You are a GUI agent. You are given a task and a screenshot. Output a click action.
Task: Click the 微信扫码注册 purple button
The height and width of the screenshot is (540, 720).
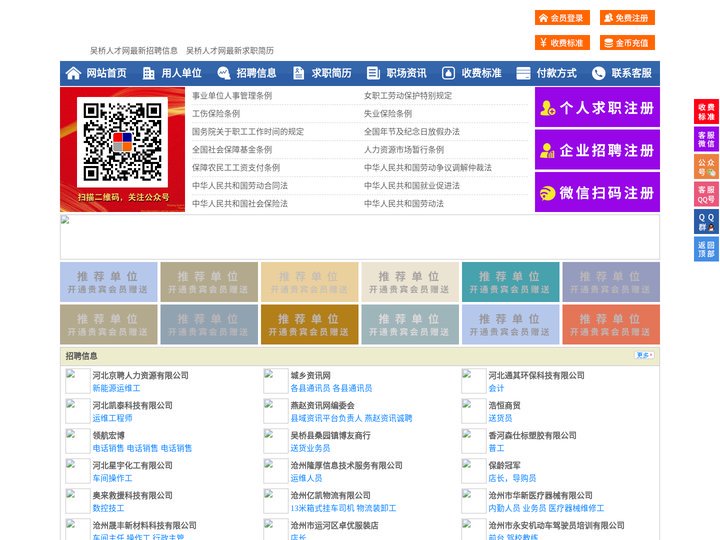point(597,192)
